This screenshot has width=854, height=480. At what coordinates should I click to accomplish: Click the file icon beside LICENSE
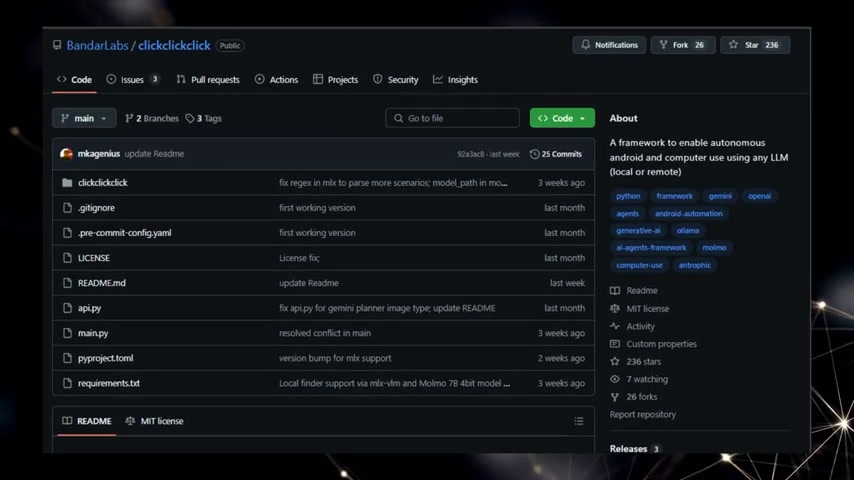point(67,258)
